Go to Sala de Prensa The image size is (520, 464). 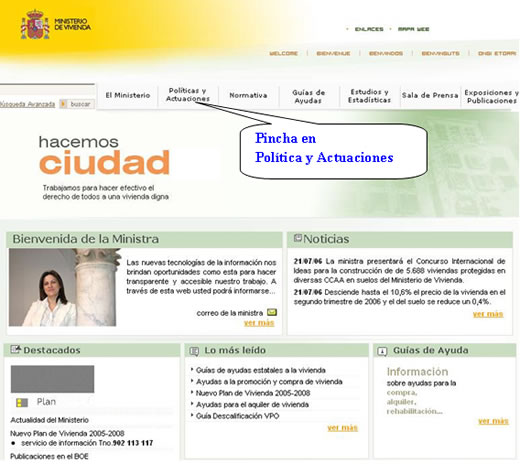(430, 95)
